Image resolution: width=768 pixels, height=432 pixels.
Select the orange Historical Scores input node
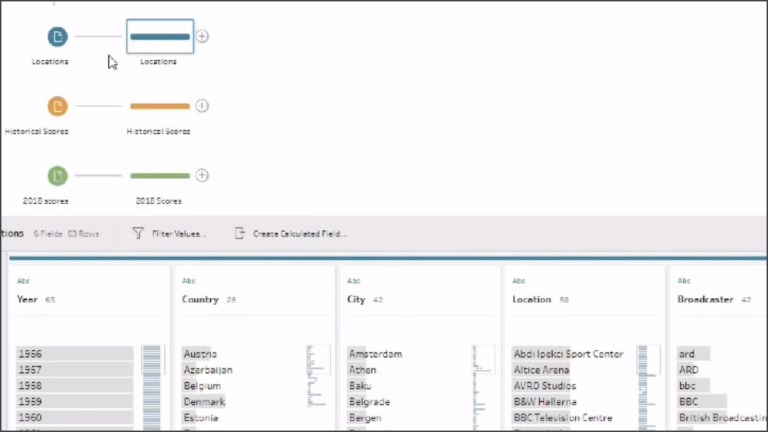[57, 106]
